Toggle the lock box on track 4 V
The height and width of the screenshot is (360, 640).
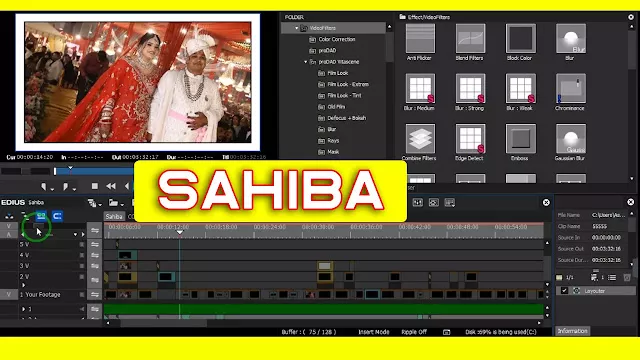(x=82, y=255)
